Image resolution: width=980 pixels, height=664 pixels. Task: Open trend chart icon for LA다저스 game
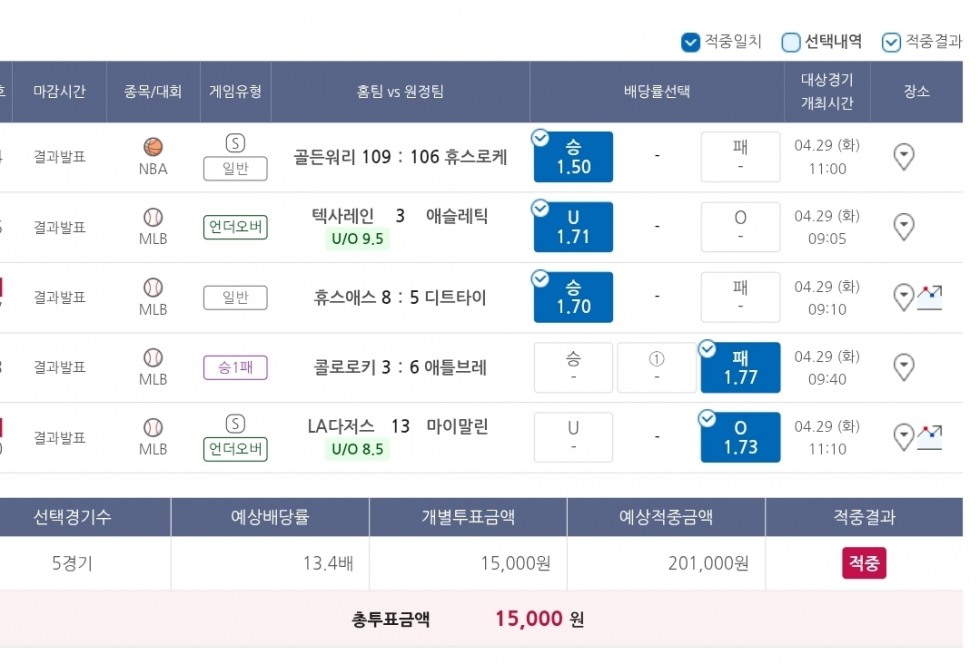click(929, 437)
